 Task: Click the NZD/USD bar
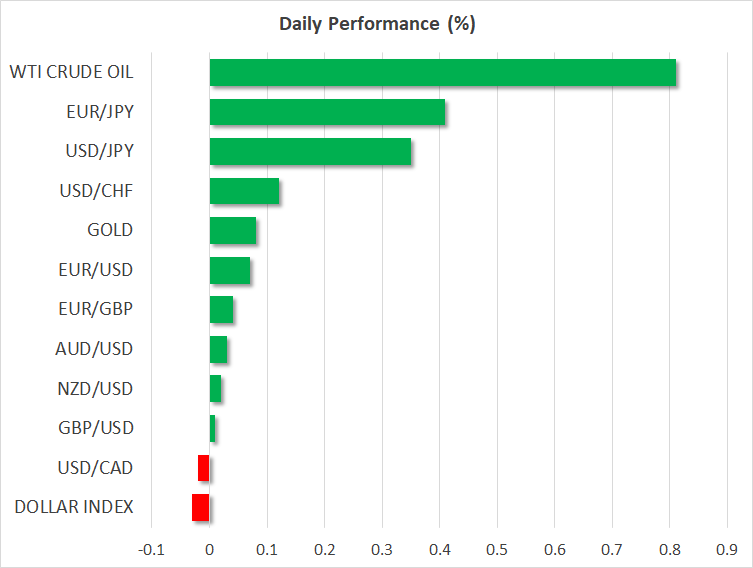point(215,389)
